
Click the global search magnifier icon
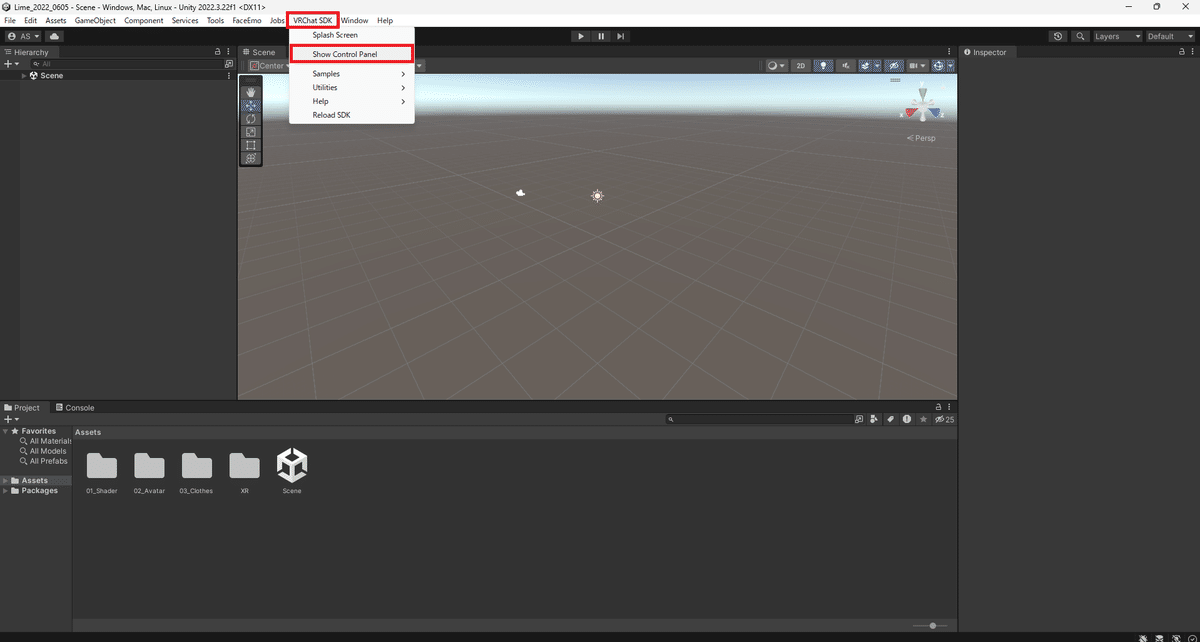1081,36
